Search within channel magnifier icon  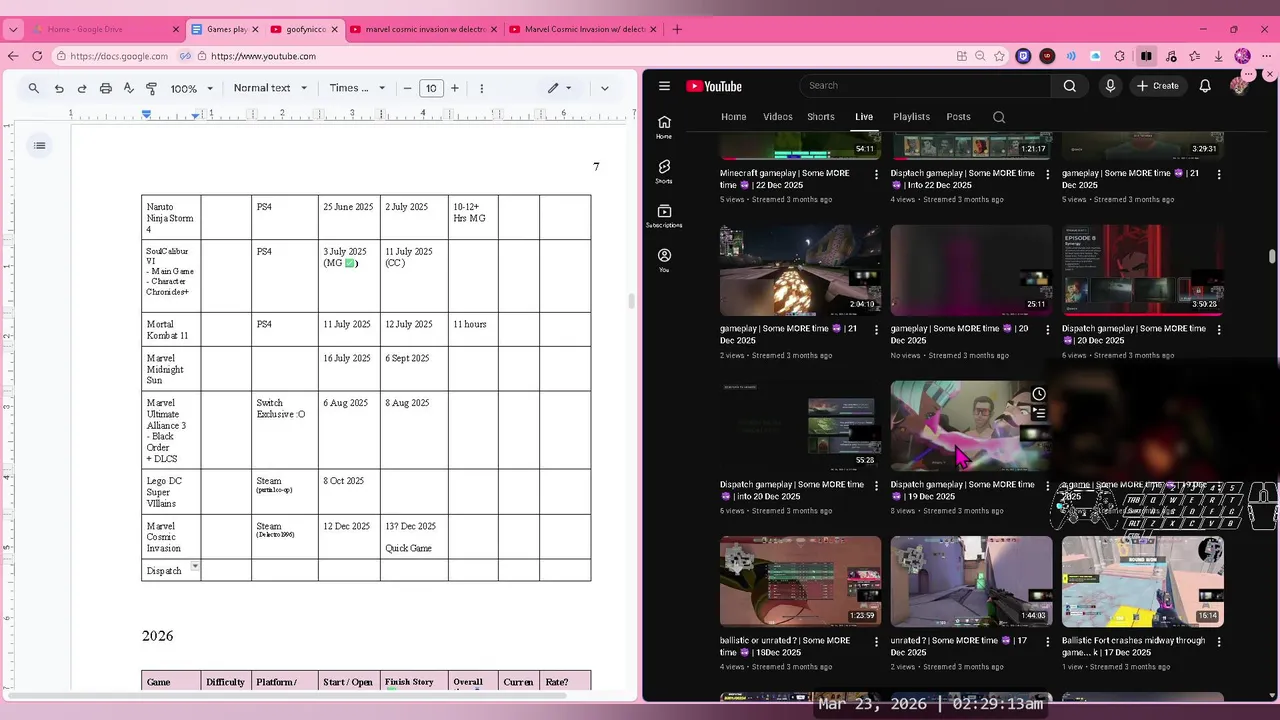pyautogui.click(x=999, y=117)
